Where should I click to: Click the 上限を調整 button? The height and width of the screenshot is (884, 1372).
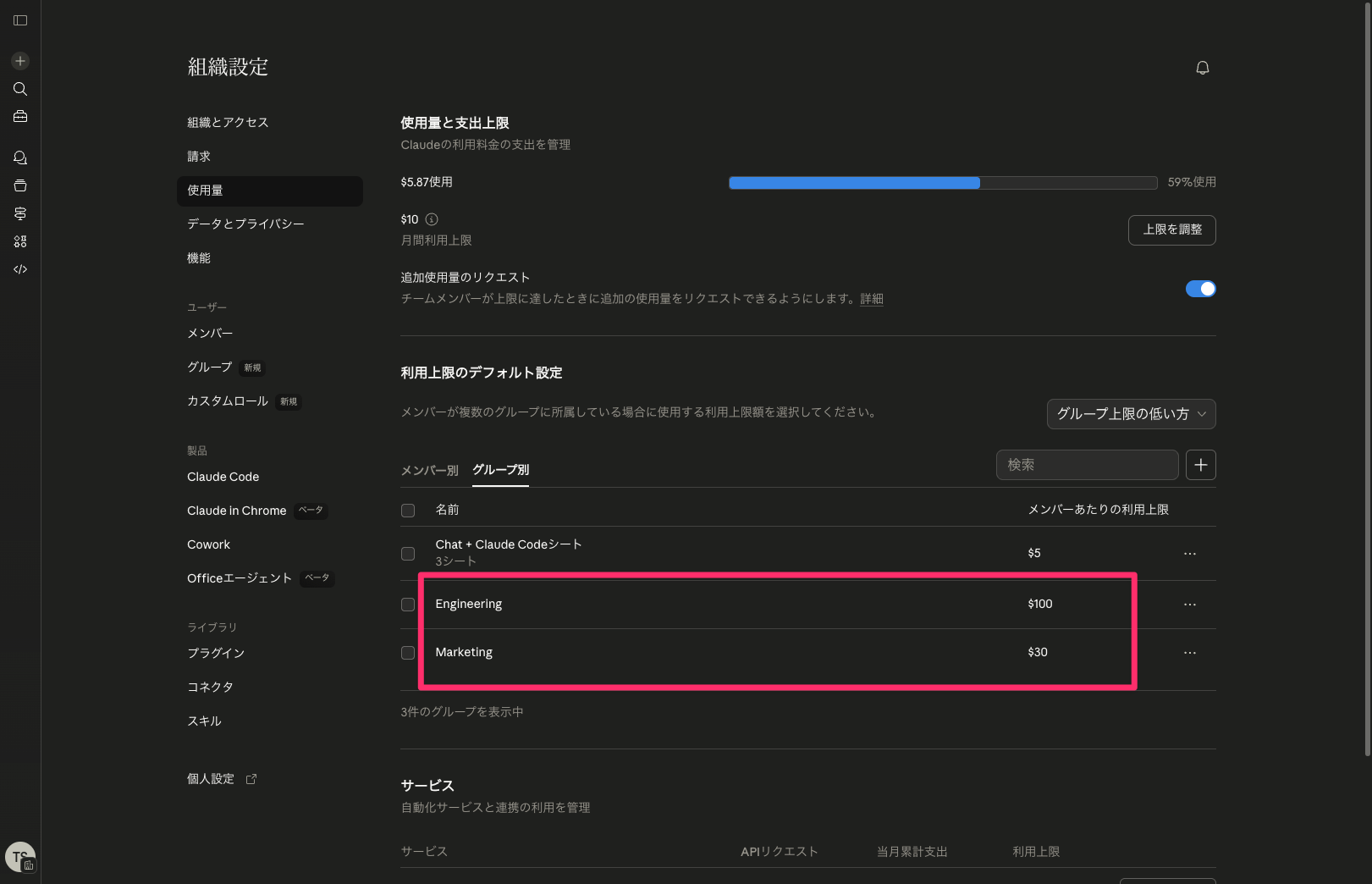coord(1171,229)
